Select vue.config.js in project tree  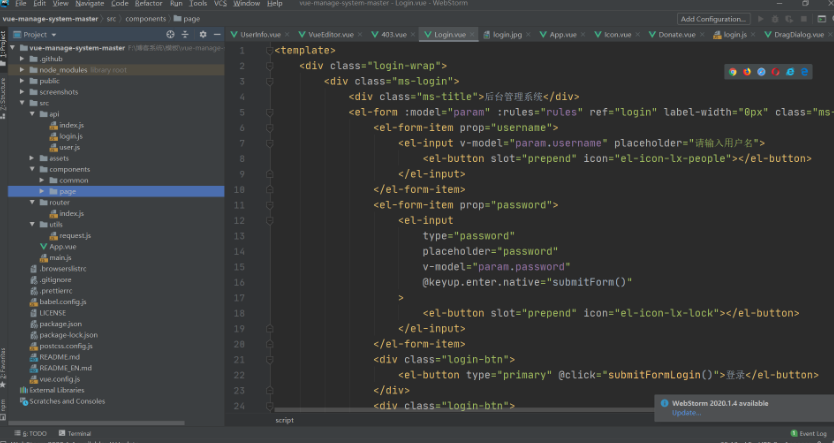coord(60,379)
